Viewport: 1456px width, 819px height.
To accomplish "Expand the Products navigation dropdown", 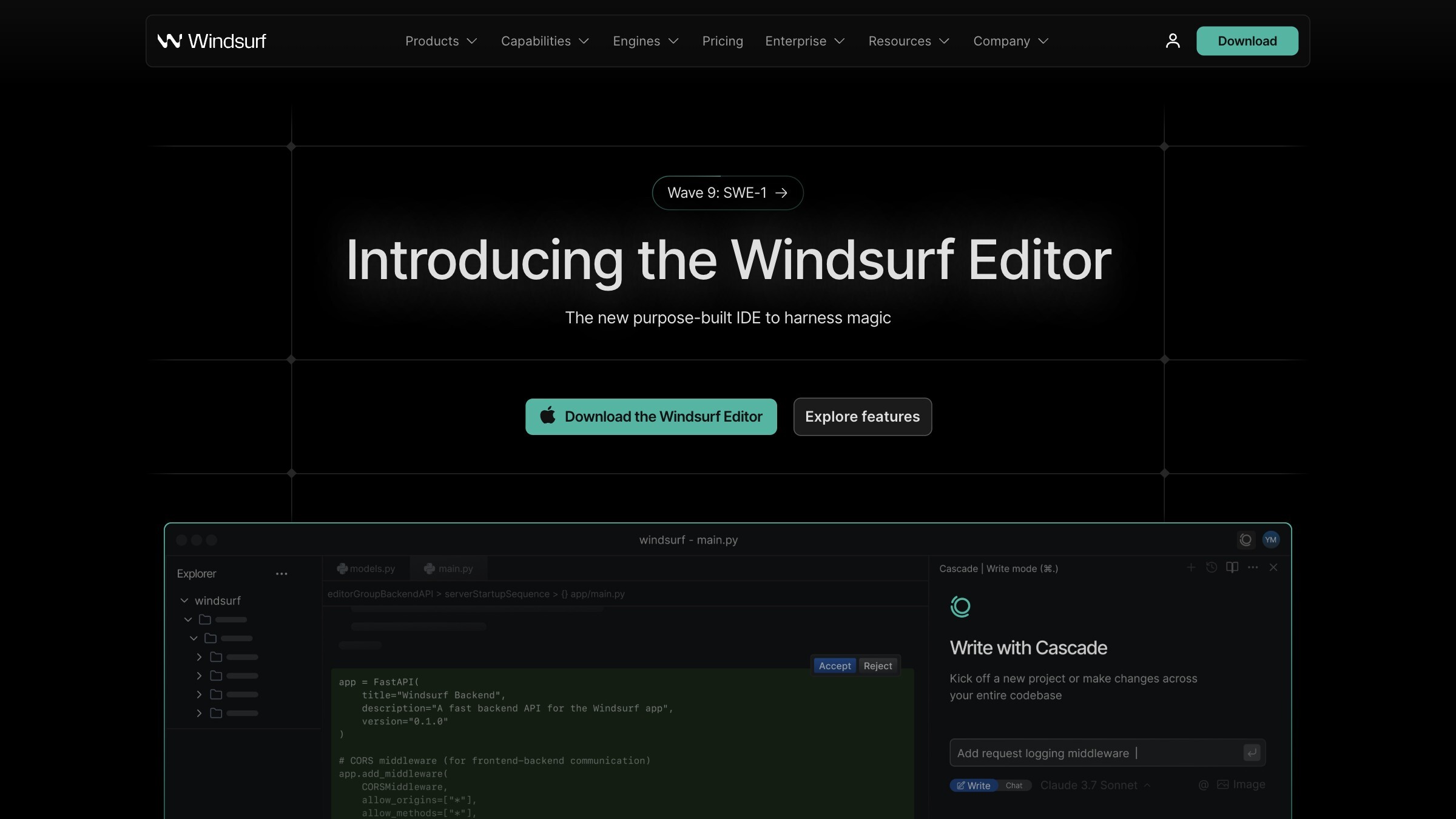I will click(441, 41).
